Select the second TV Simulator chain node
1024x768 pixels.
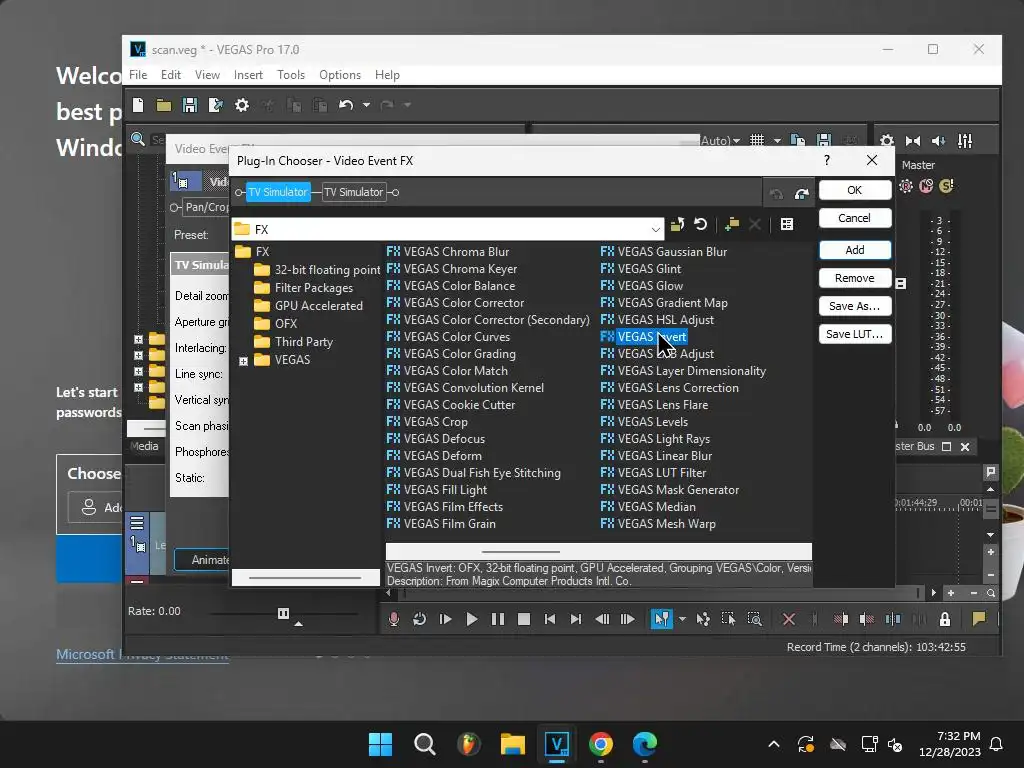pyautogui.click(x=353, y=192)
